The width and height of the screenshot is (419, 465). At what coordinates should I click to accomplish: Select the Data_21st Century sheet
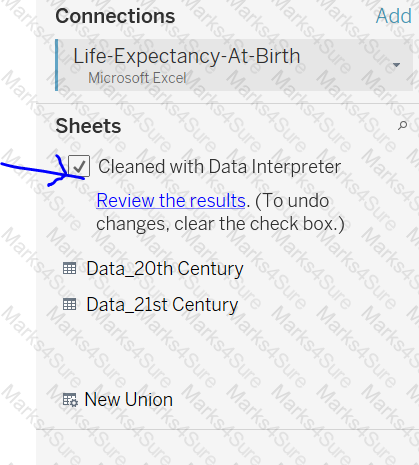(x=162, y=304)
